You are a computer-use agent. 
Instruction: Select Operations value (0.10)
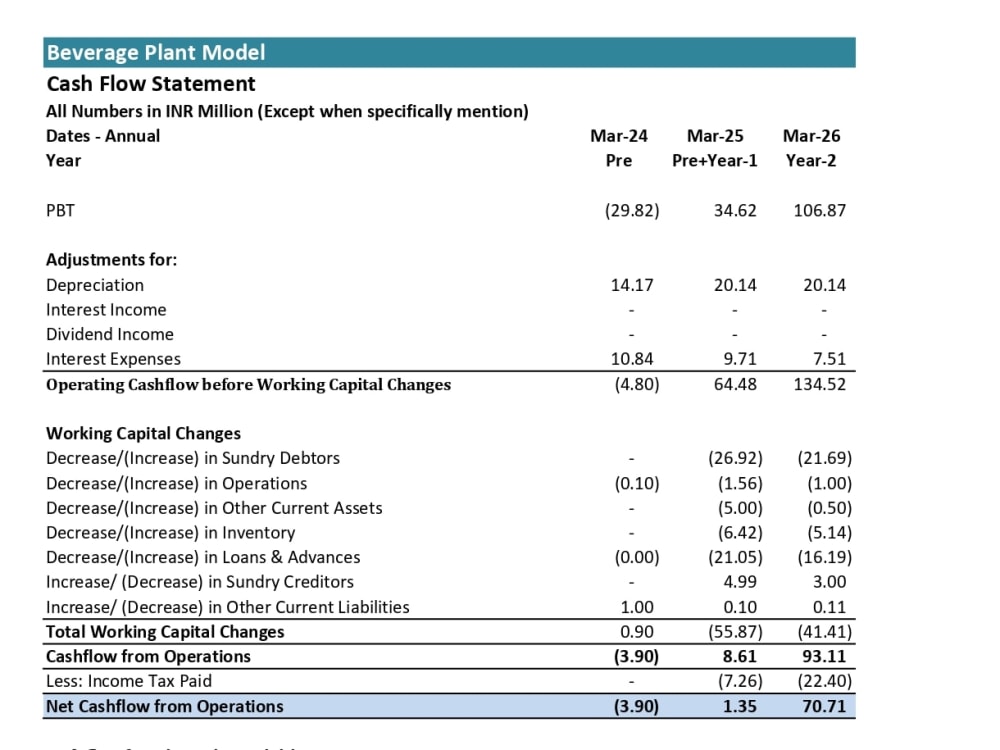637,483
